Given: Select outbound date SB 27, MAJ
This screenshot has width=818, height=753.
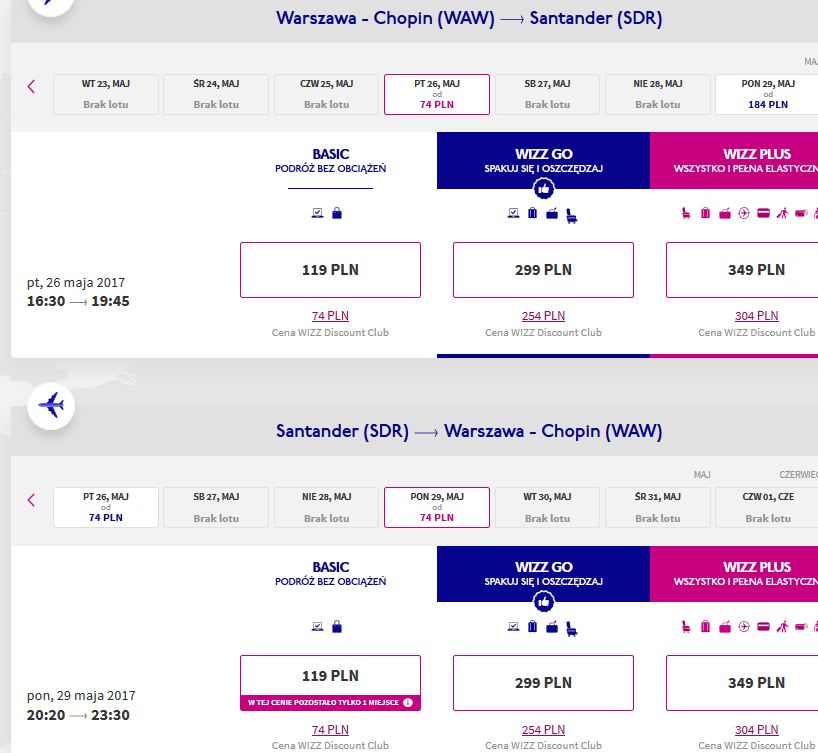Looking at the screenshot, I should 547,94.
